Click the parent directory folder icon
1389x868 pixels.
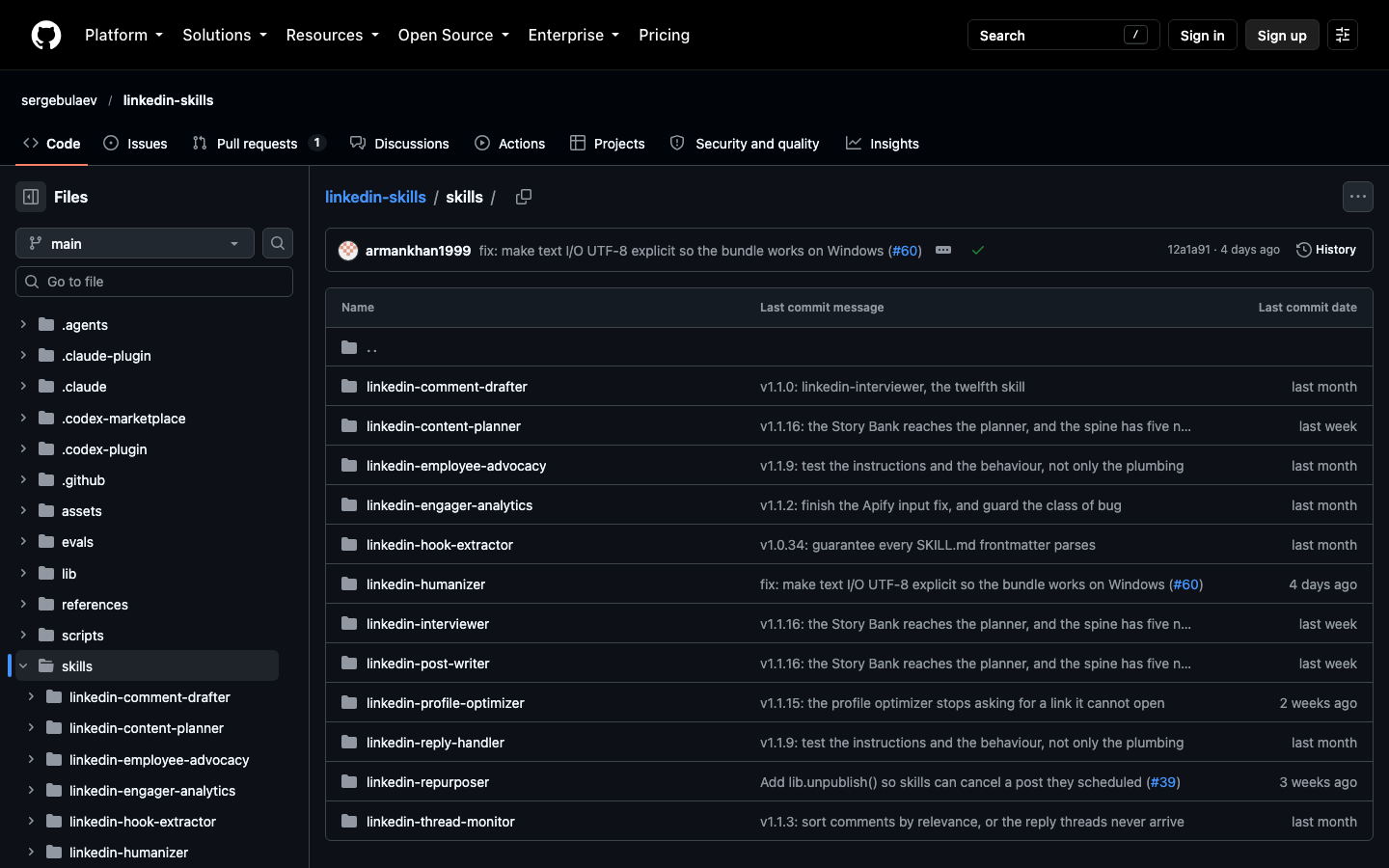[349, 347]
